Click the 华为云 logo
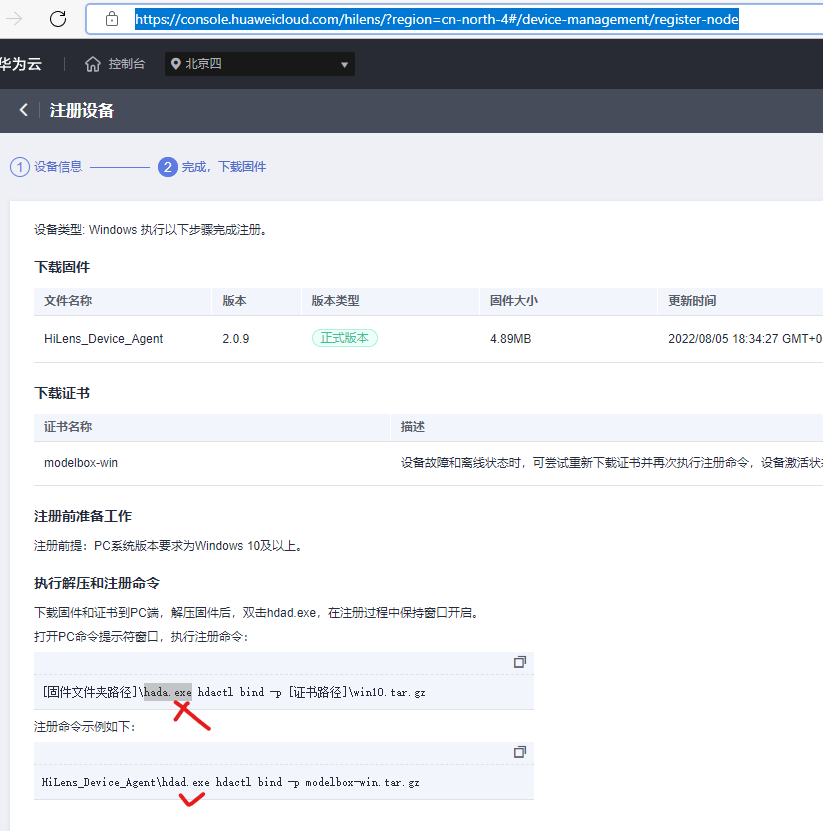This screenshot has height=831, width=823. coord(21,64)
